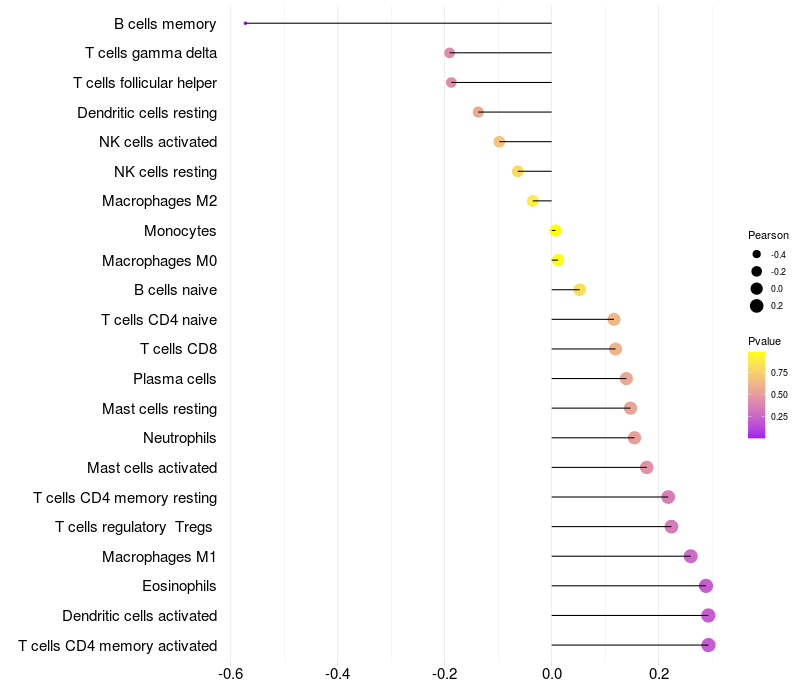The image size is (800, 700).
Task: Click the Neutrophils data point
Action: pyautogui.click(x=634, y=438)
